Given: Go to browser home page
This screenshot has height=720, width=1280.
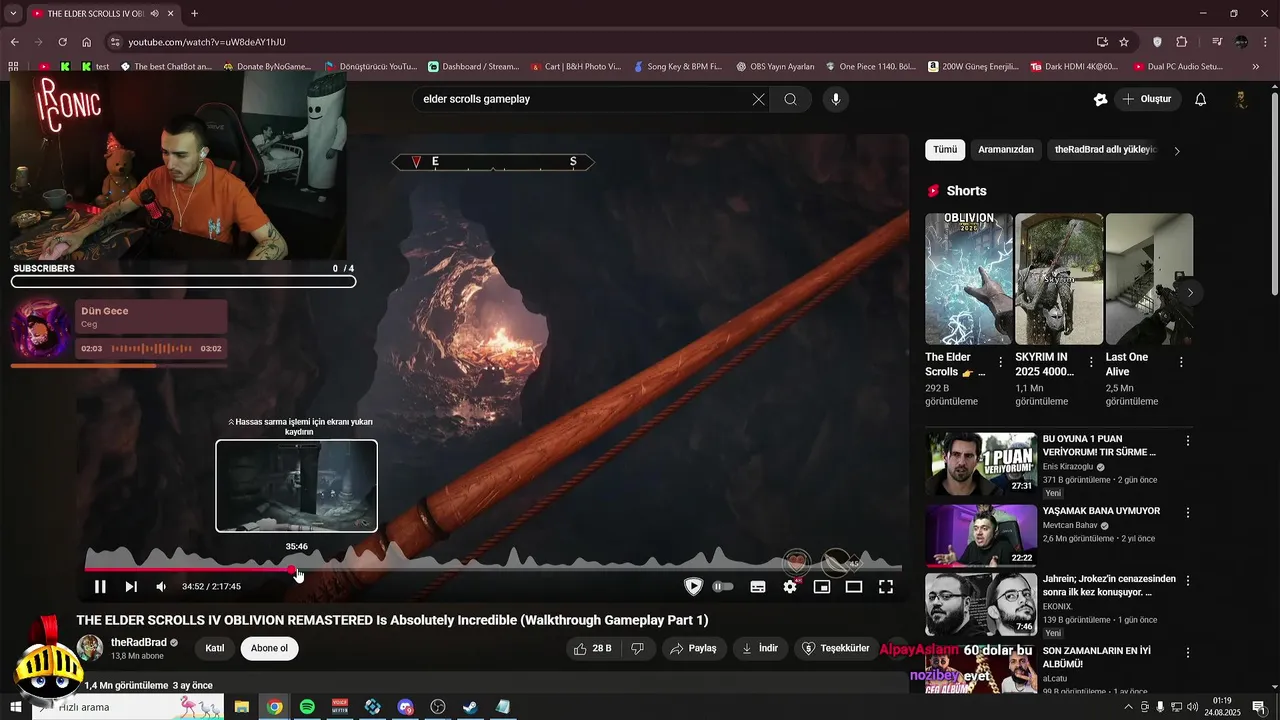Looking at the screenshot, I should 86,42.
